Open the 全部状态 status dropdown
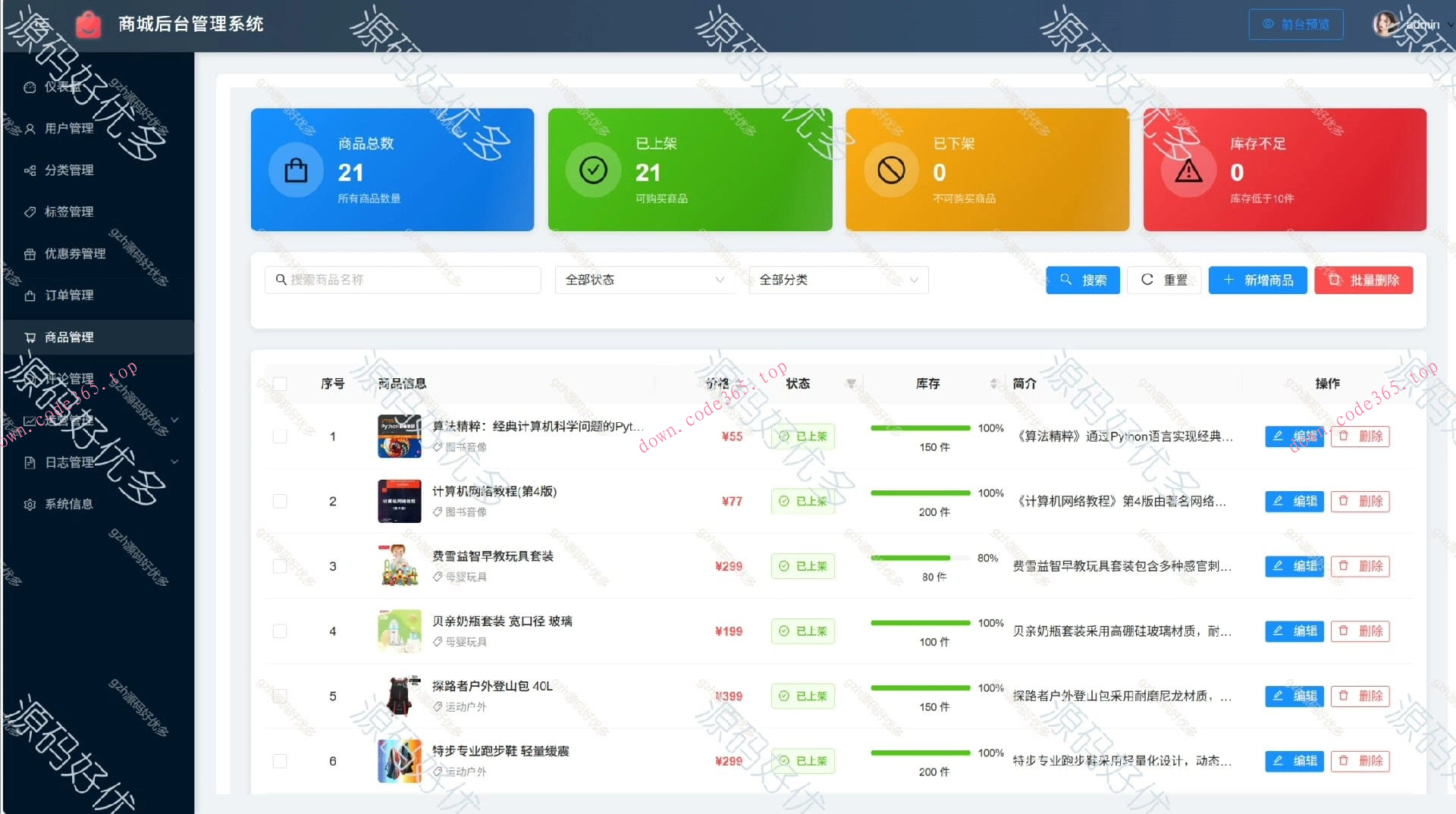 tap(644, 280)
